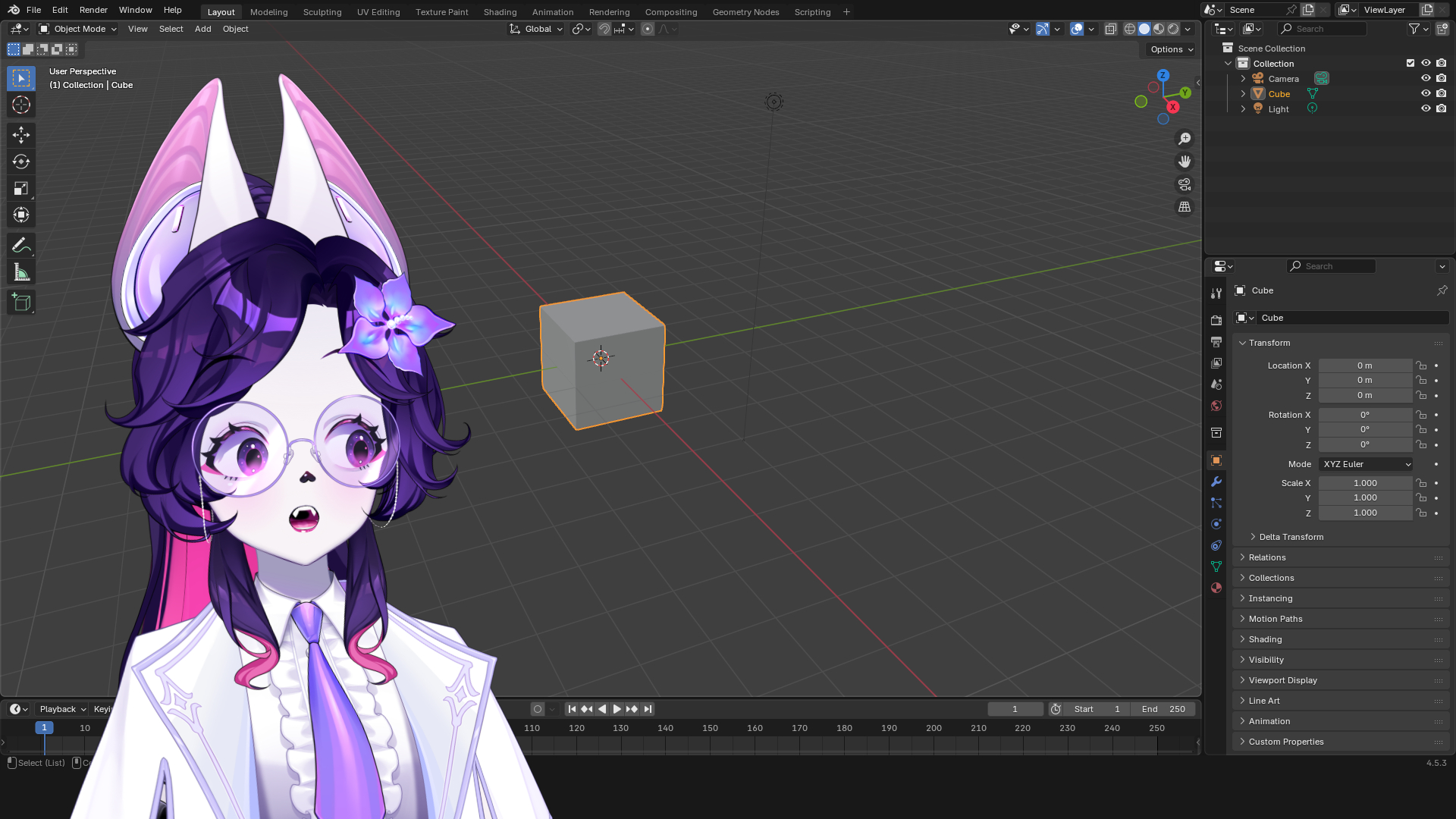
Task: Expand the Delta Transform panel
Action: click(1291, 537)
